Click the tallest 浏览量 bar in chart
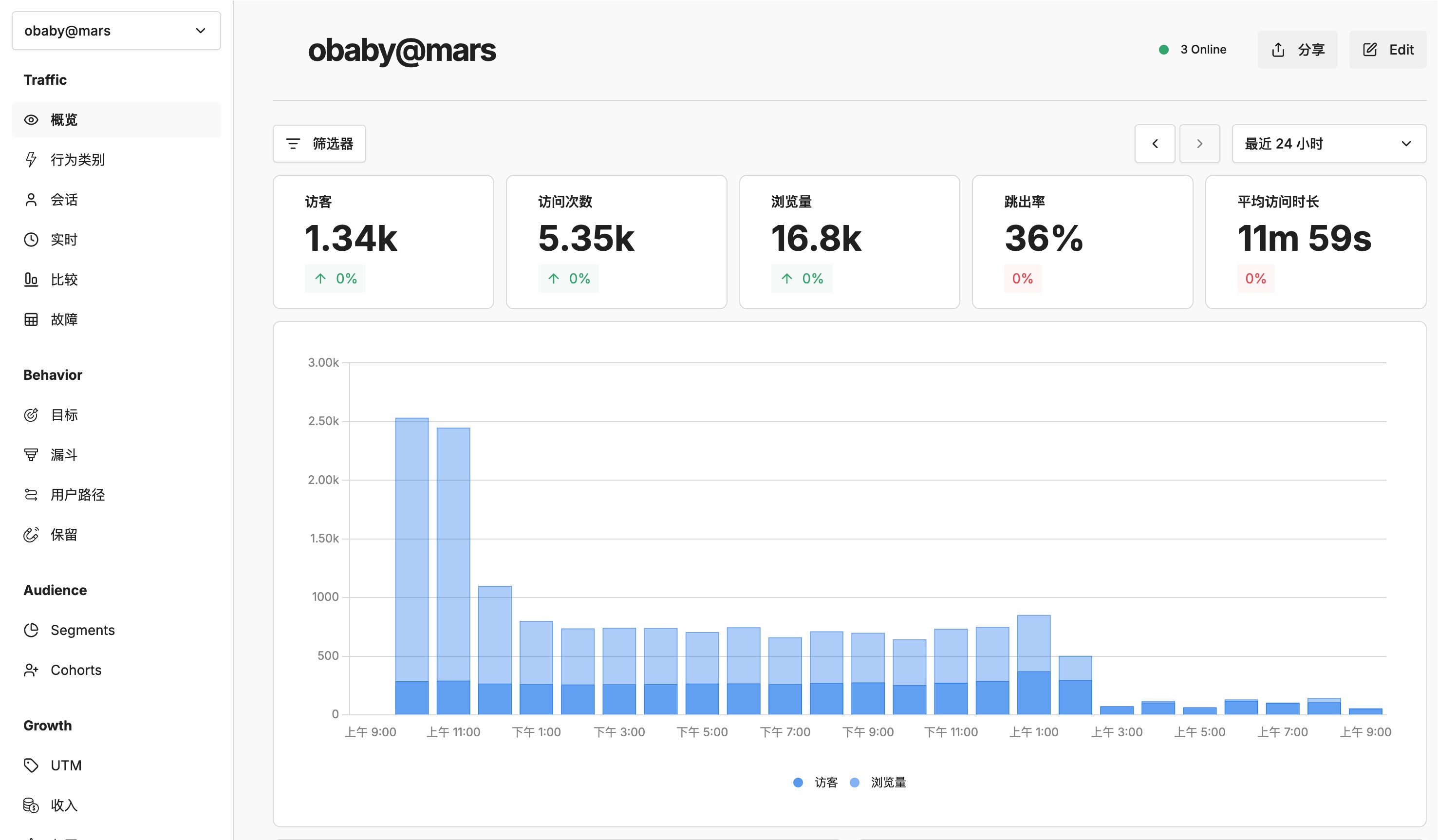1438x840 pixels. tap(411, 548)
